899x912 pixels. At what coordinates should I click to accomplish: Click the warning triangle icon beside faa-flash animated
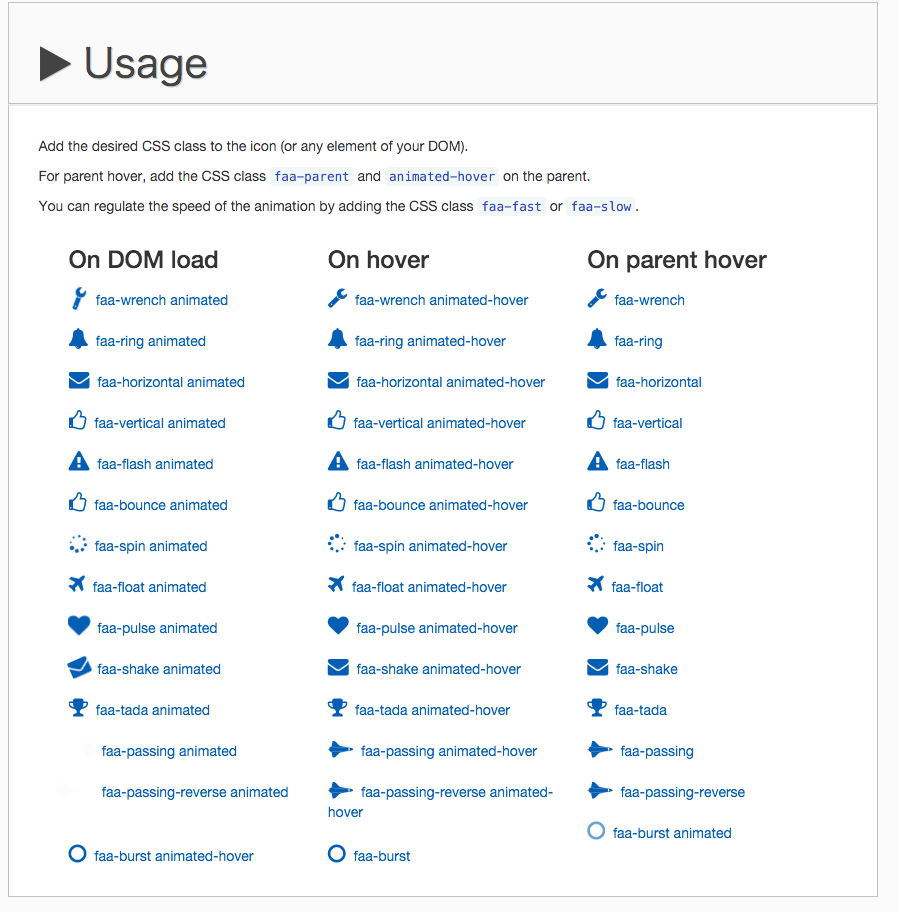point(79,463)
